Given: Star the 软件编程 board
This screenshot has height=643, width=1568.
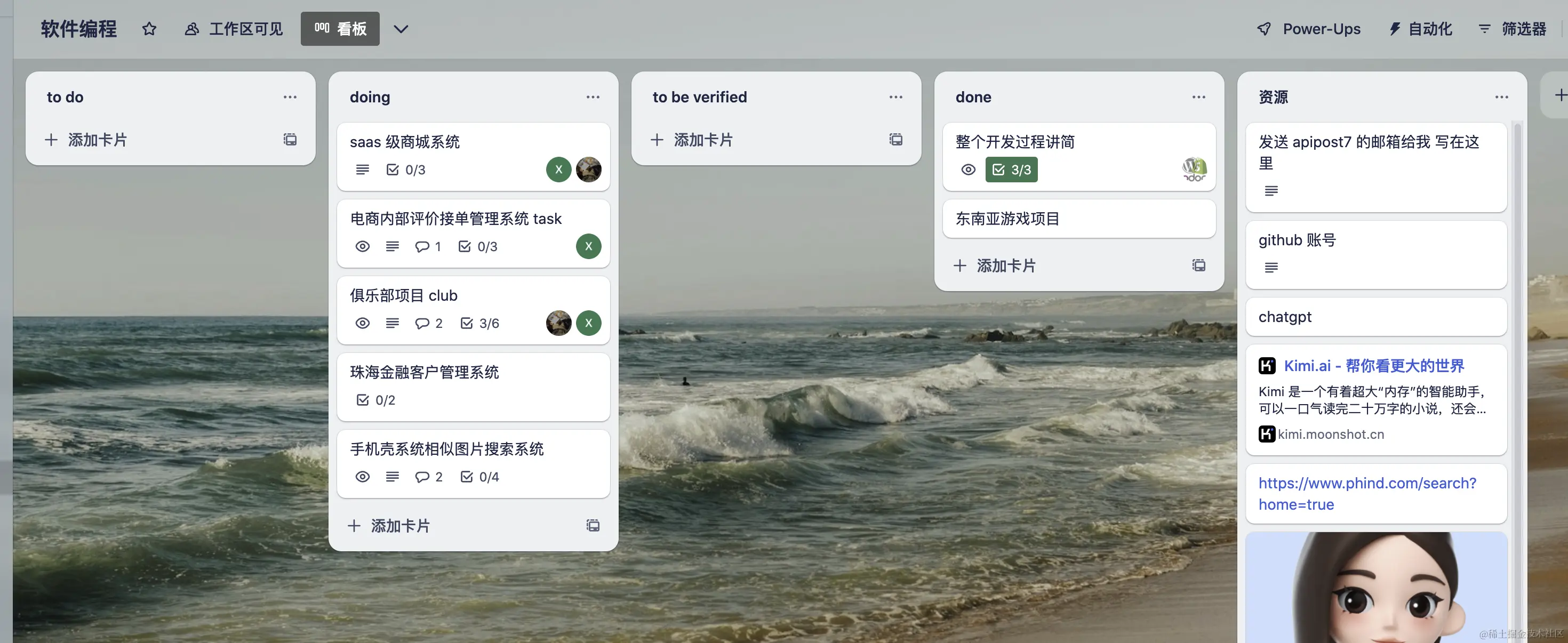Looking at the screenshot, I should click(x=149, y=29).
